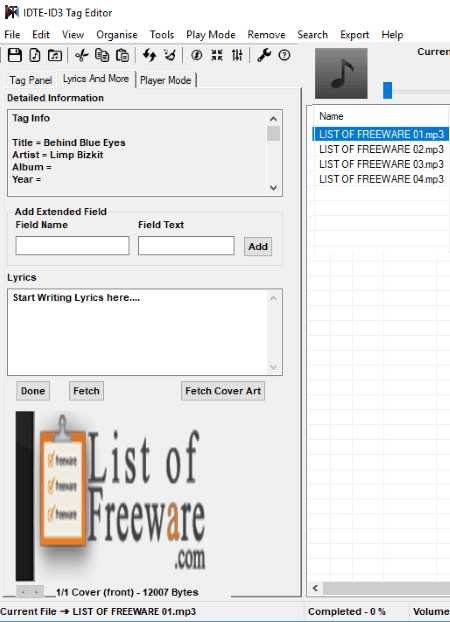Click the four inward arrows toolbar icon
The width and height of the screenshot is (450, 622).
[x=217, y=55]
